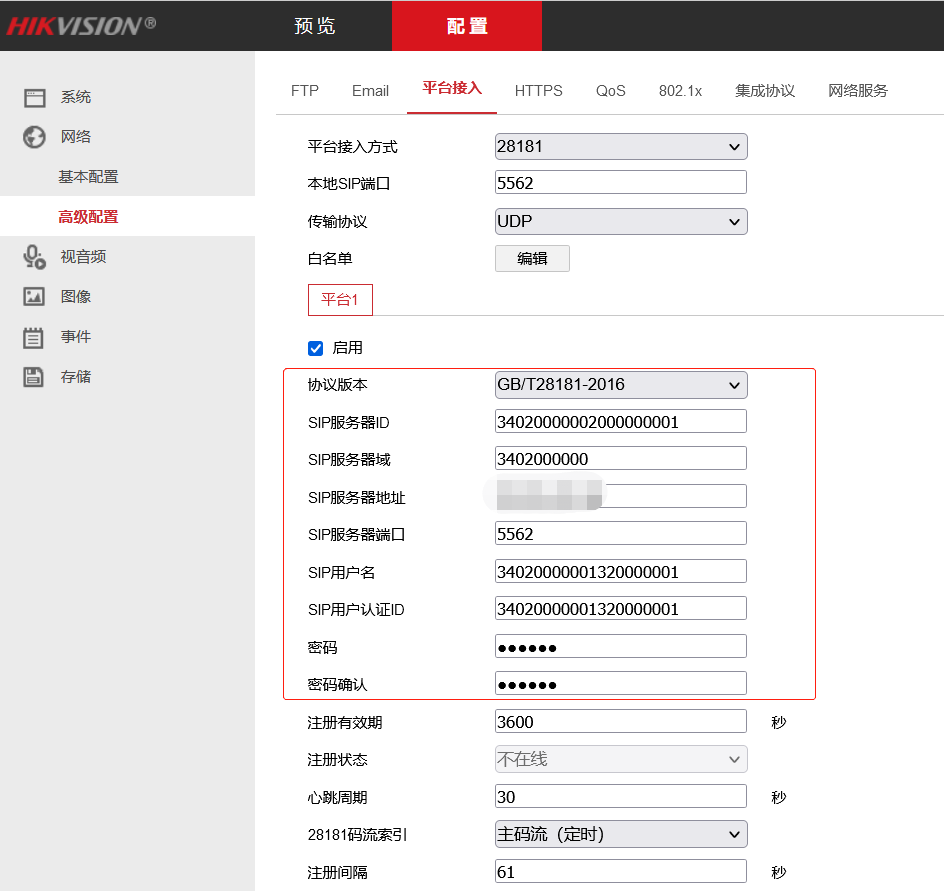Click the HIKVISION logo
Image resolution: width=944 pixels, height=891 pixels.
tap(81, 25)
